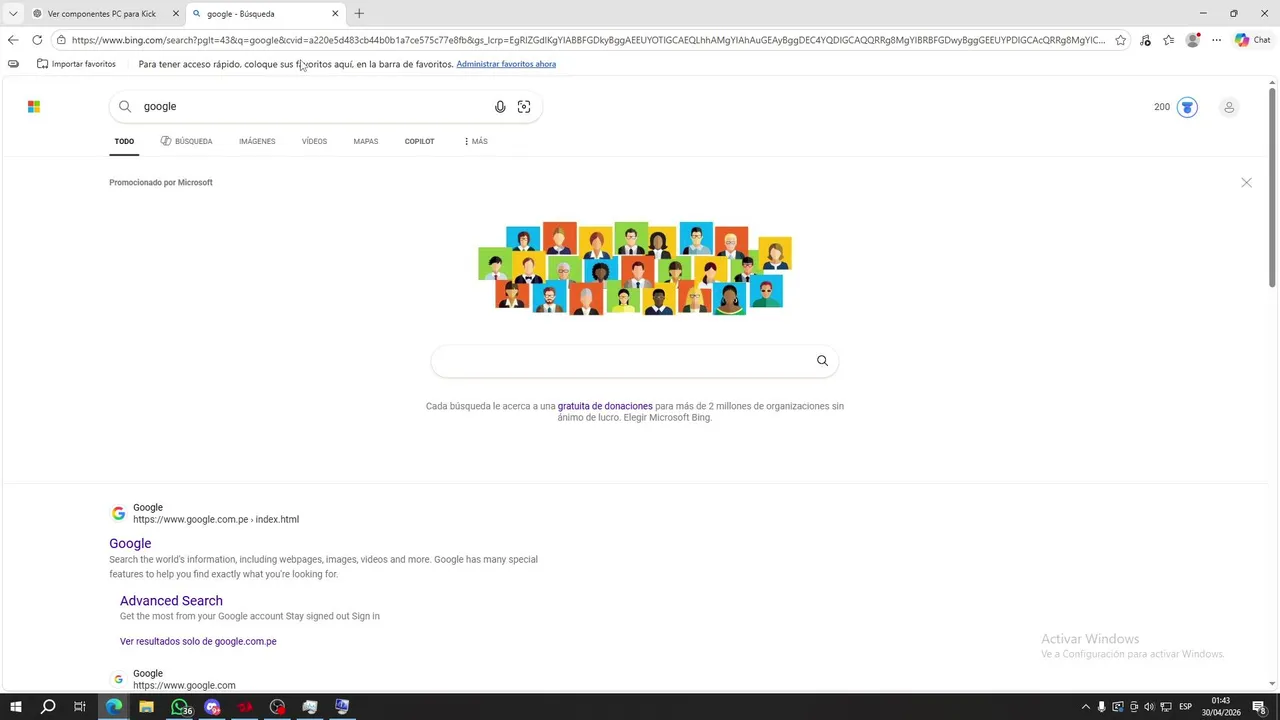Open WhatsApp from the taskbar

[180, 707]
